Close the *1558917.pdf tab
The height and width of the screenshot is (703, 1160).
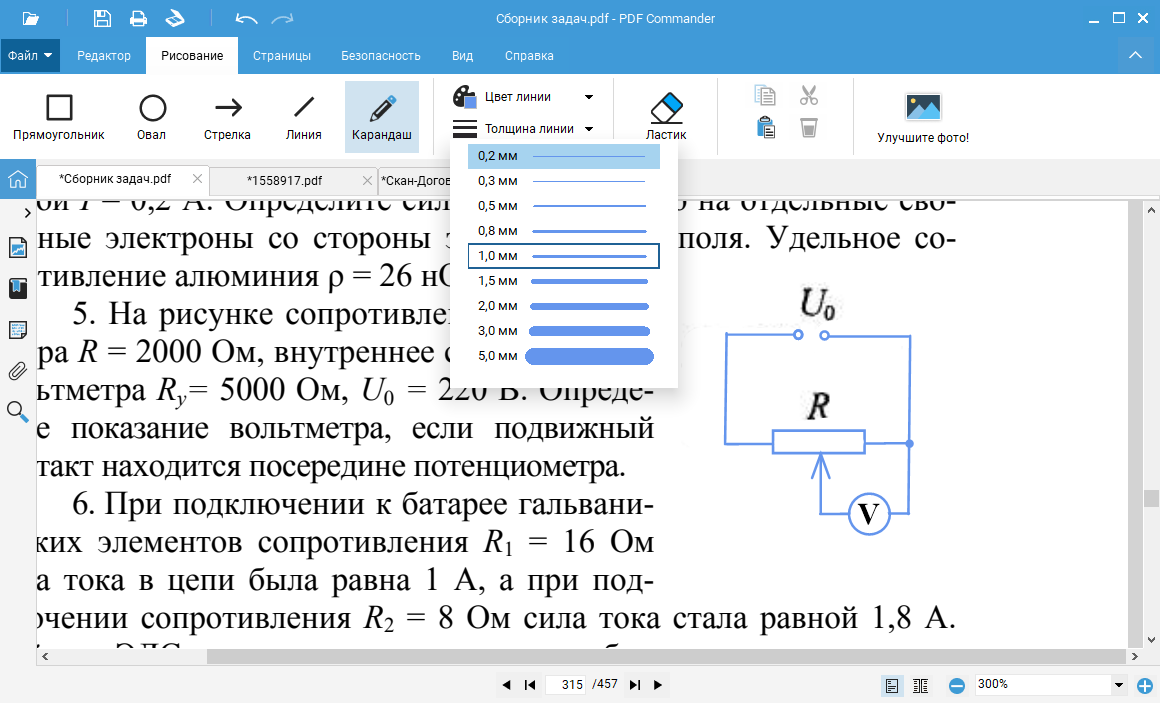pos(367,180)
